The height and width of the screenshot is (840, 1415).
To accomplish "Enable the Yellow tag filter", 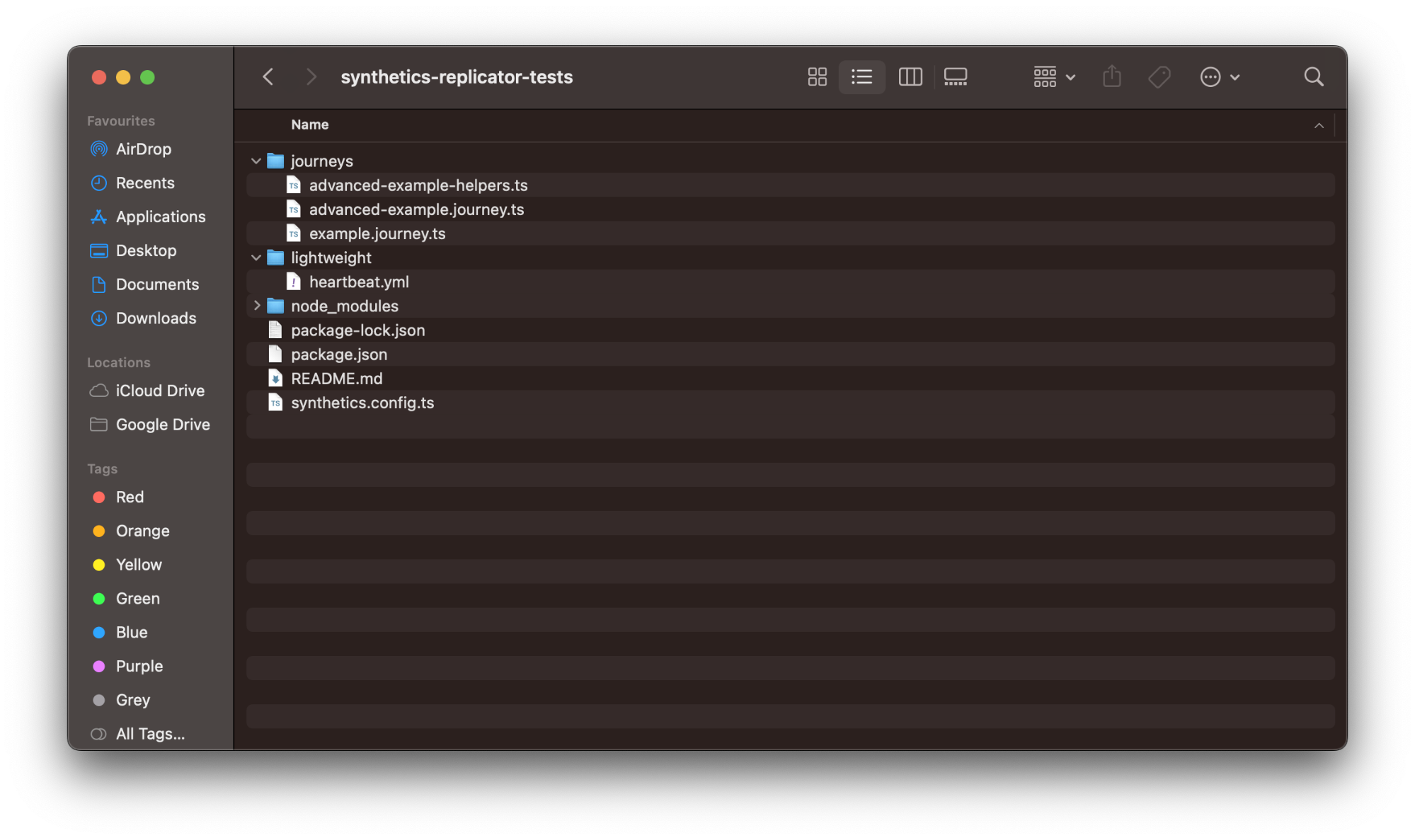I will pos(139,565).
